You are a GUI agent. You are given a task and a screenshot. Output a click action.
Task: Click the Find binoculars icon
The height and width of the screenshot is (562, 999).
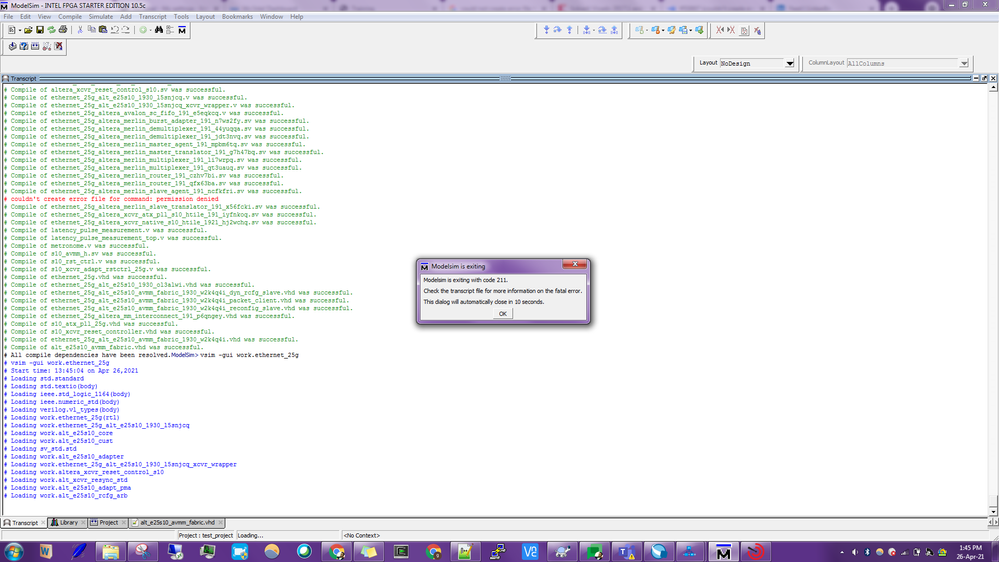coord(159,30)
